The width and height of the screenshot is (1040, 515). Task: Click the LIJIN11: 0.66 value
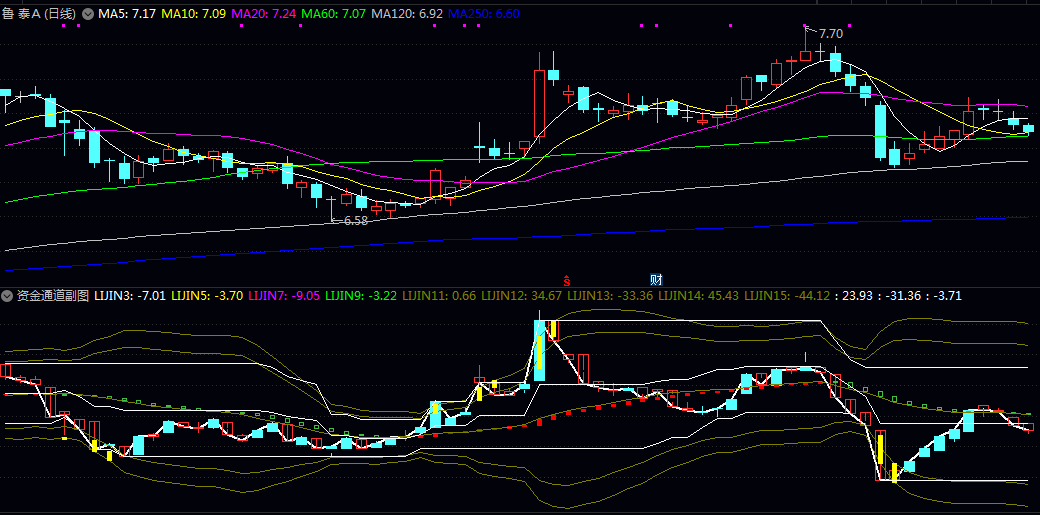click(x=440, y=296)
